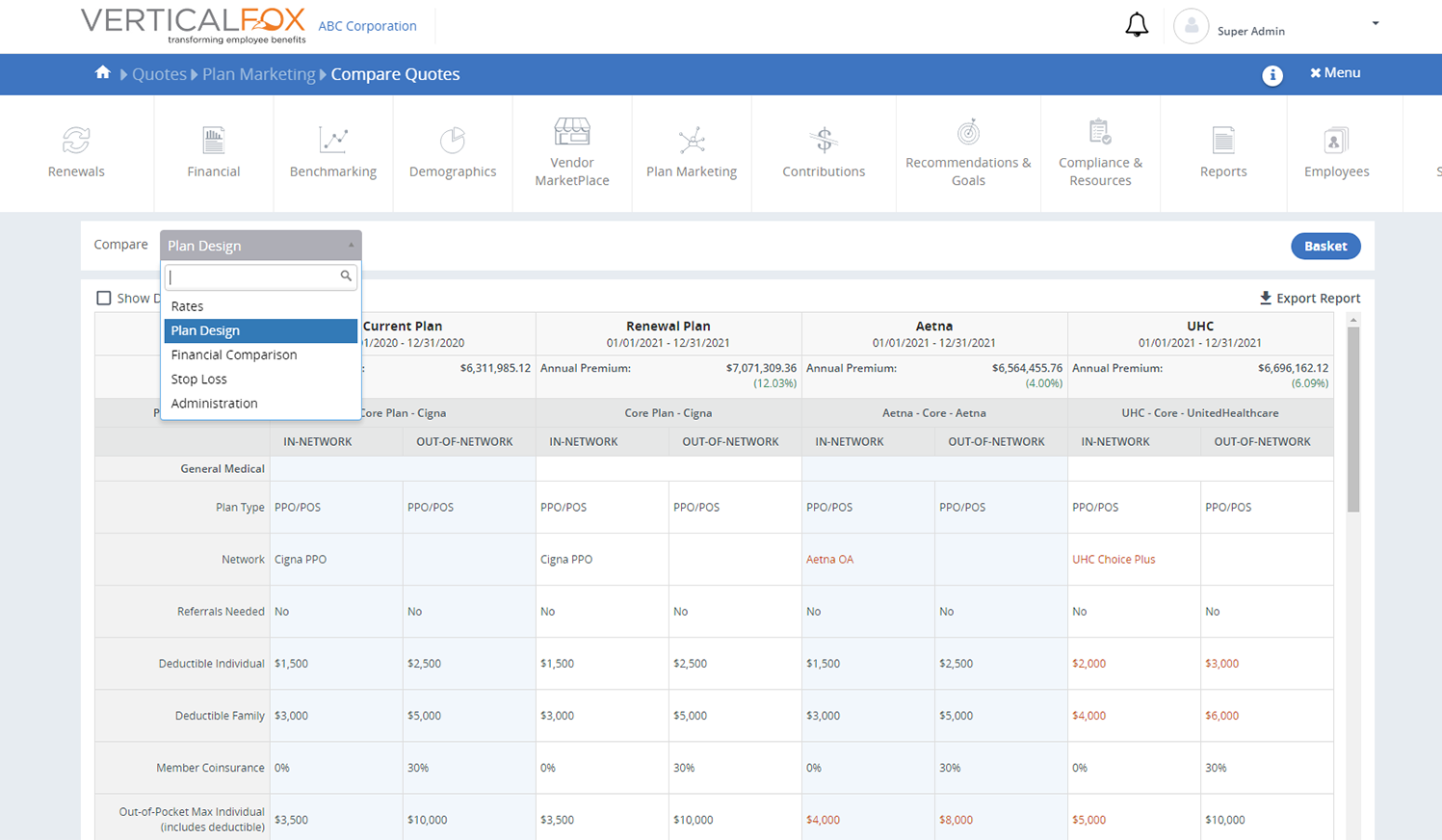Navigate to Plan Marketing breadcrumb

(258, 73)
